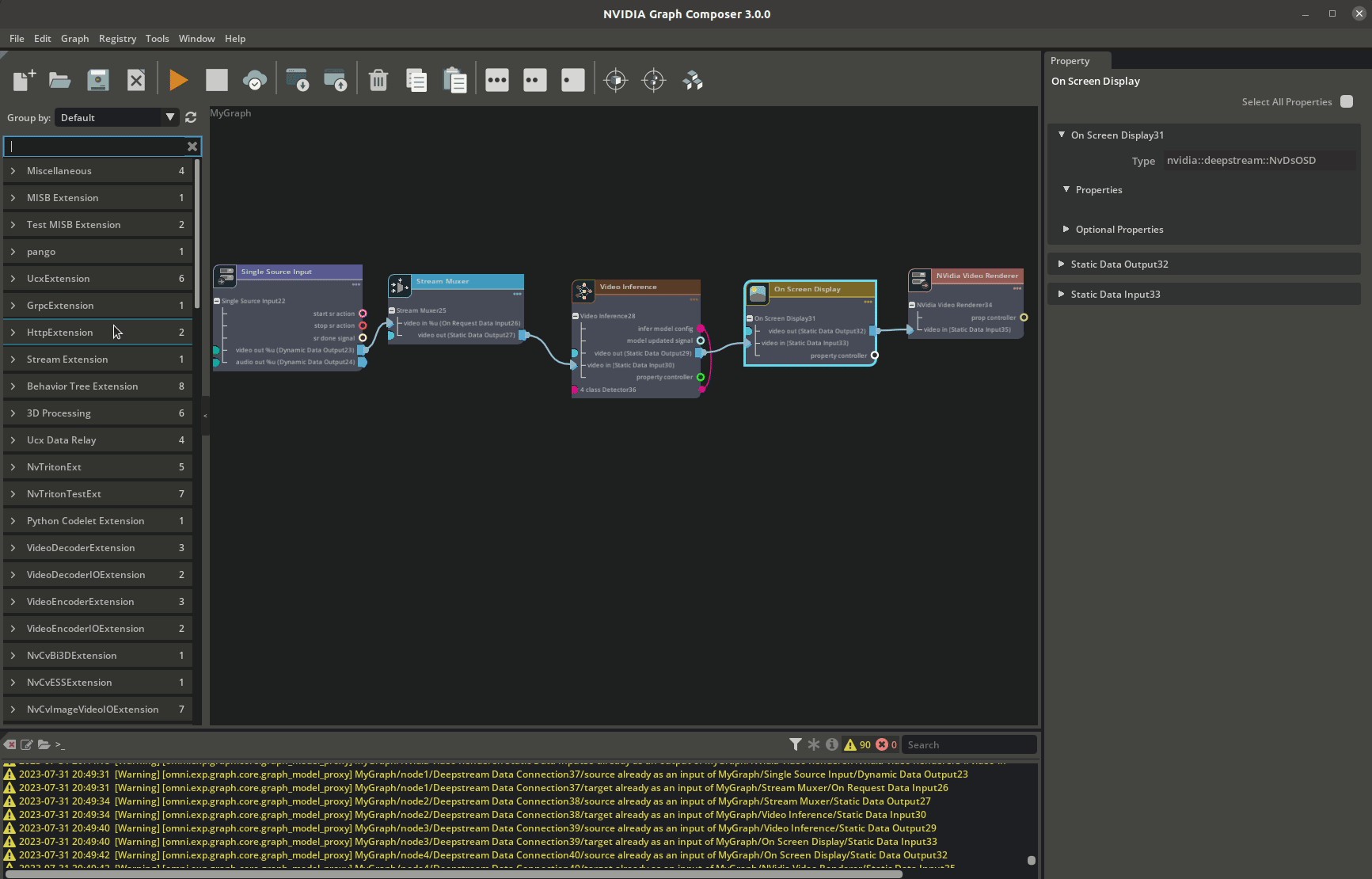Select the single-dot node display mode

572,80
